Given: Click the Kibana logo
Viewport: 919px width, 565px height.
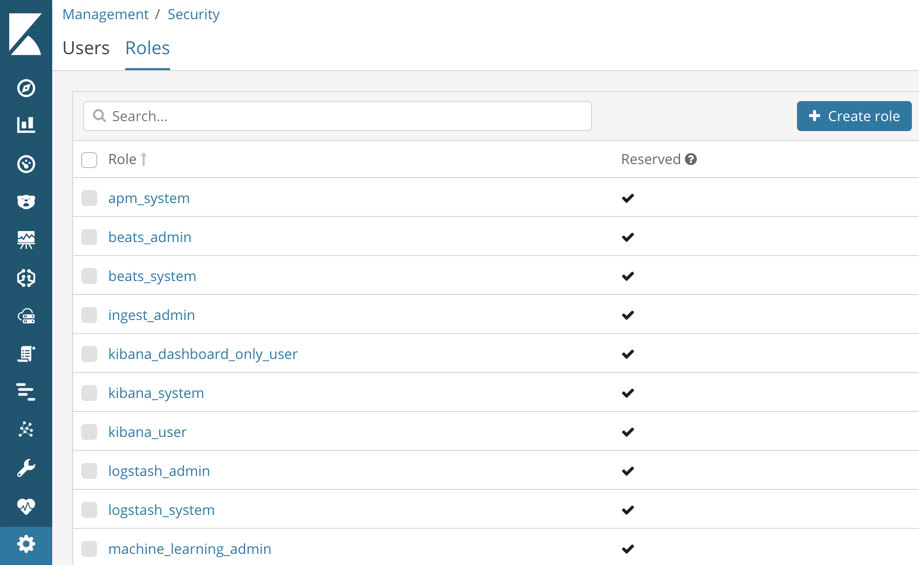Looking at the screenshot, I should pyautogui.click(x=26, y=33).
